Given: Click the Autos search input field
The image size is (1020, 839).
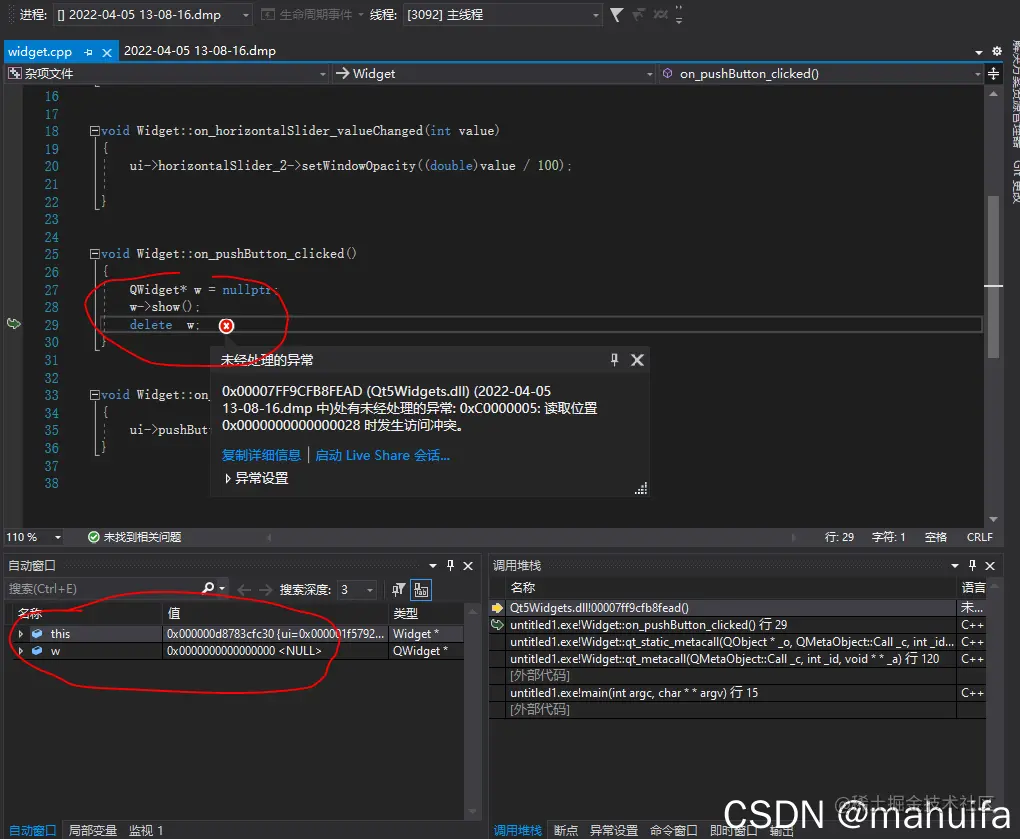Looking at the screenshot, I should tap(102, 589).
